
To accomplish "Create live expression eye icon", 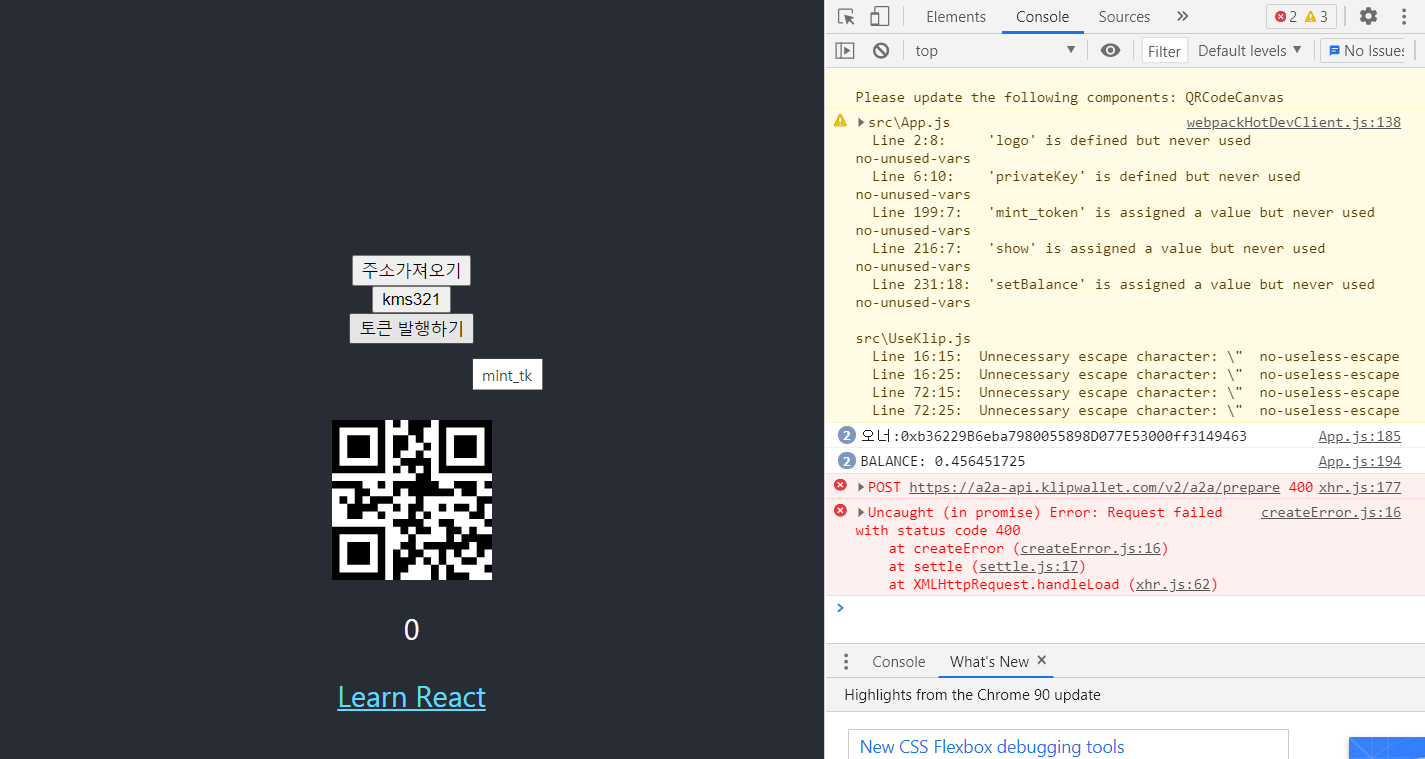I will pos(1110,50).
